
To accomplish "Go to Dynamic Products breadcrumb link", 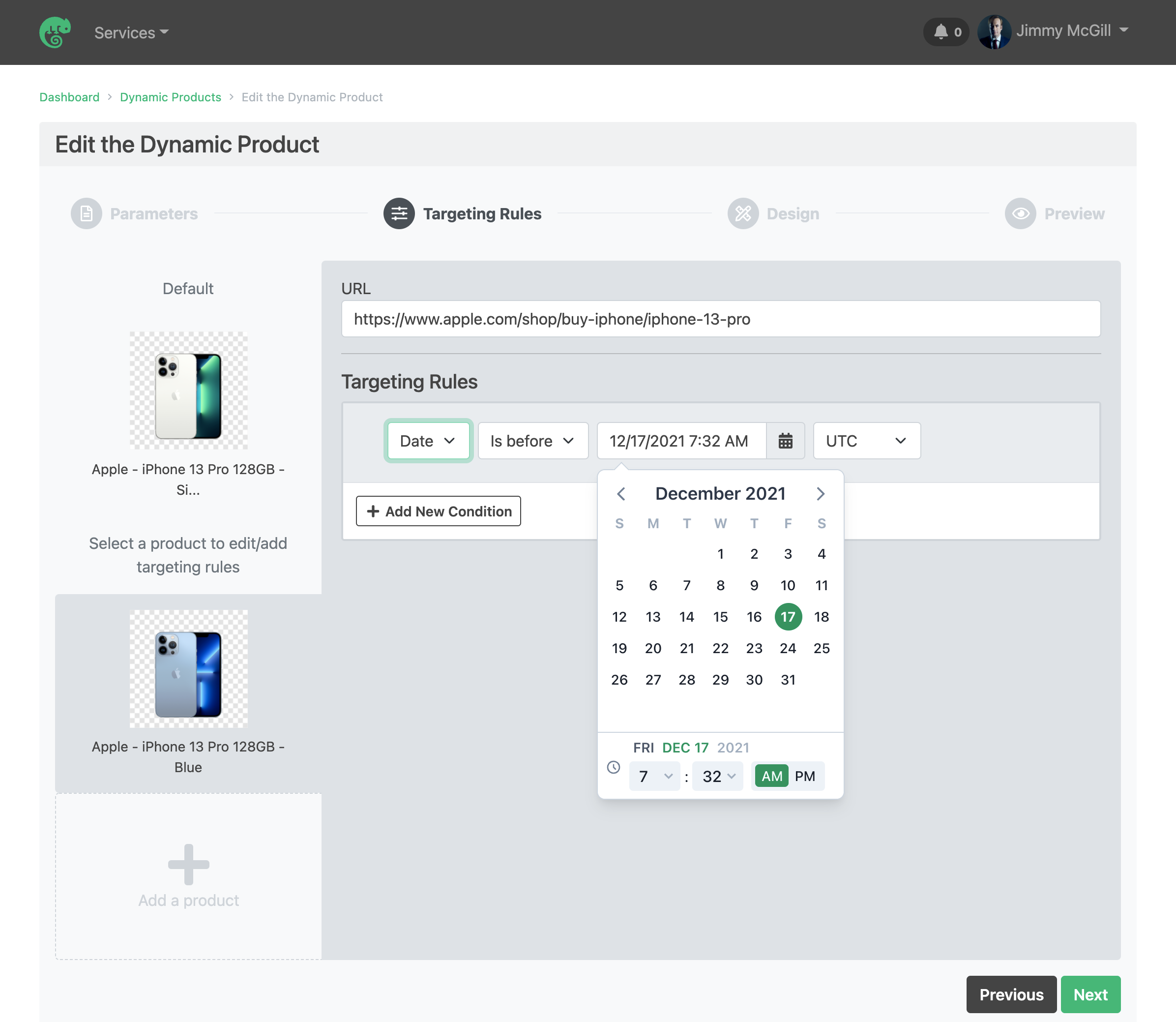I will pos(171,97).
